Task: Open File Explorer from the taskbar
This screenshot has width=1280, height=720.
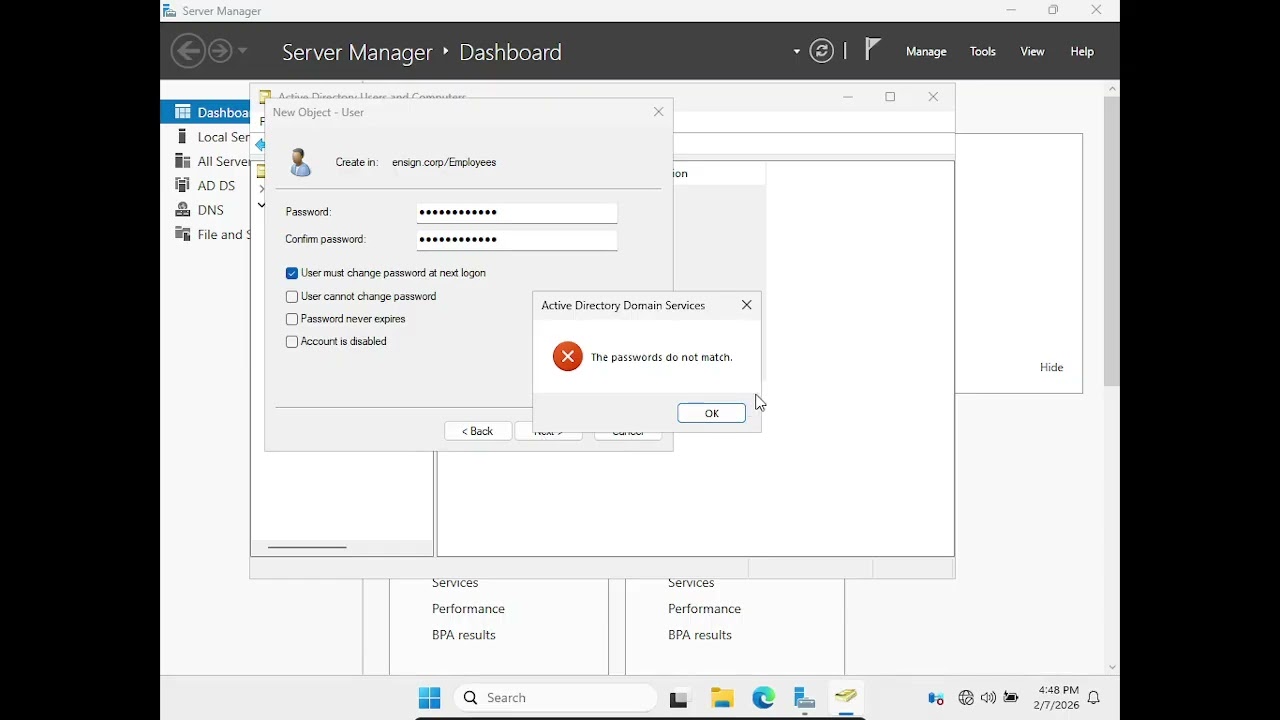Action: (x=722, y=698)
